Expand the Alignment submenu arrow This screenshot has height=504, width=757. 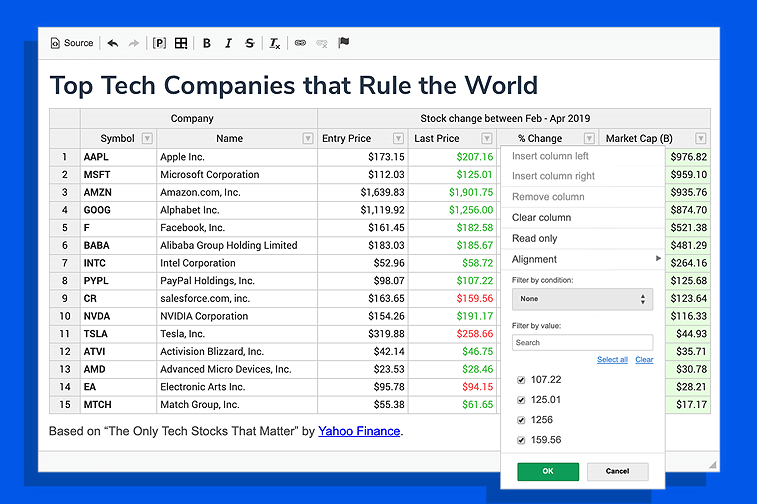pos(658,259)
